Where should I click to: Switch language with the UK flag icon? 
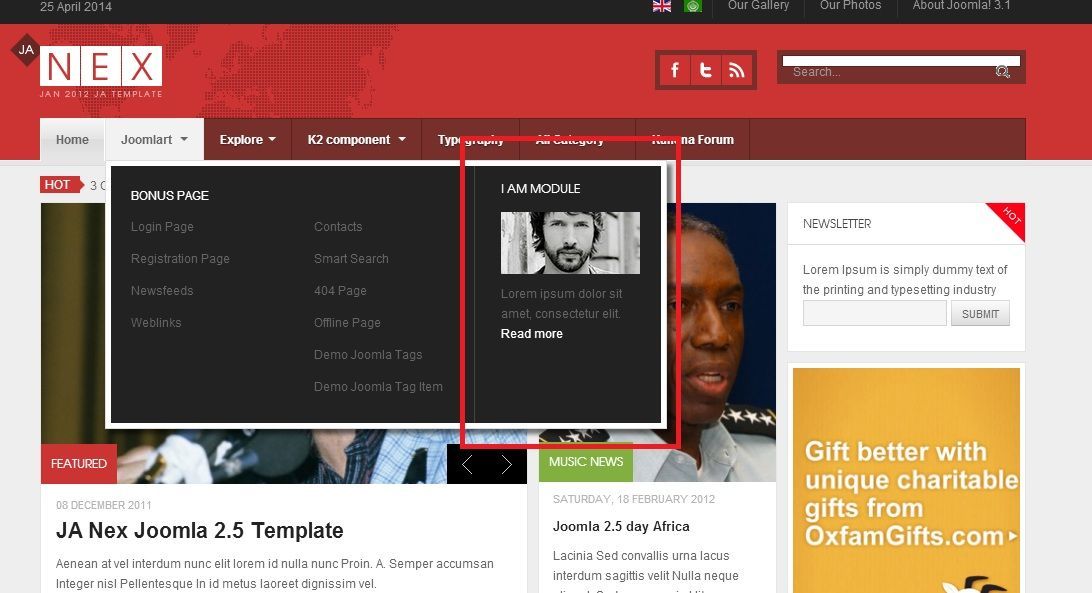tap(662, 6)
